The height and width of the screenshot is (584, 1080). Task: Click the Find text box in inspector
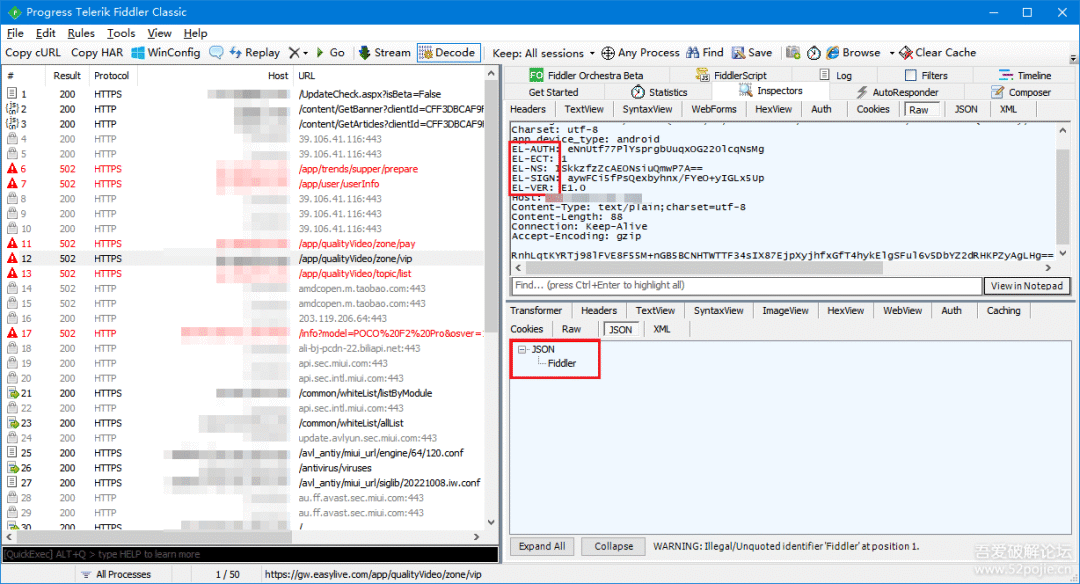747,286
